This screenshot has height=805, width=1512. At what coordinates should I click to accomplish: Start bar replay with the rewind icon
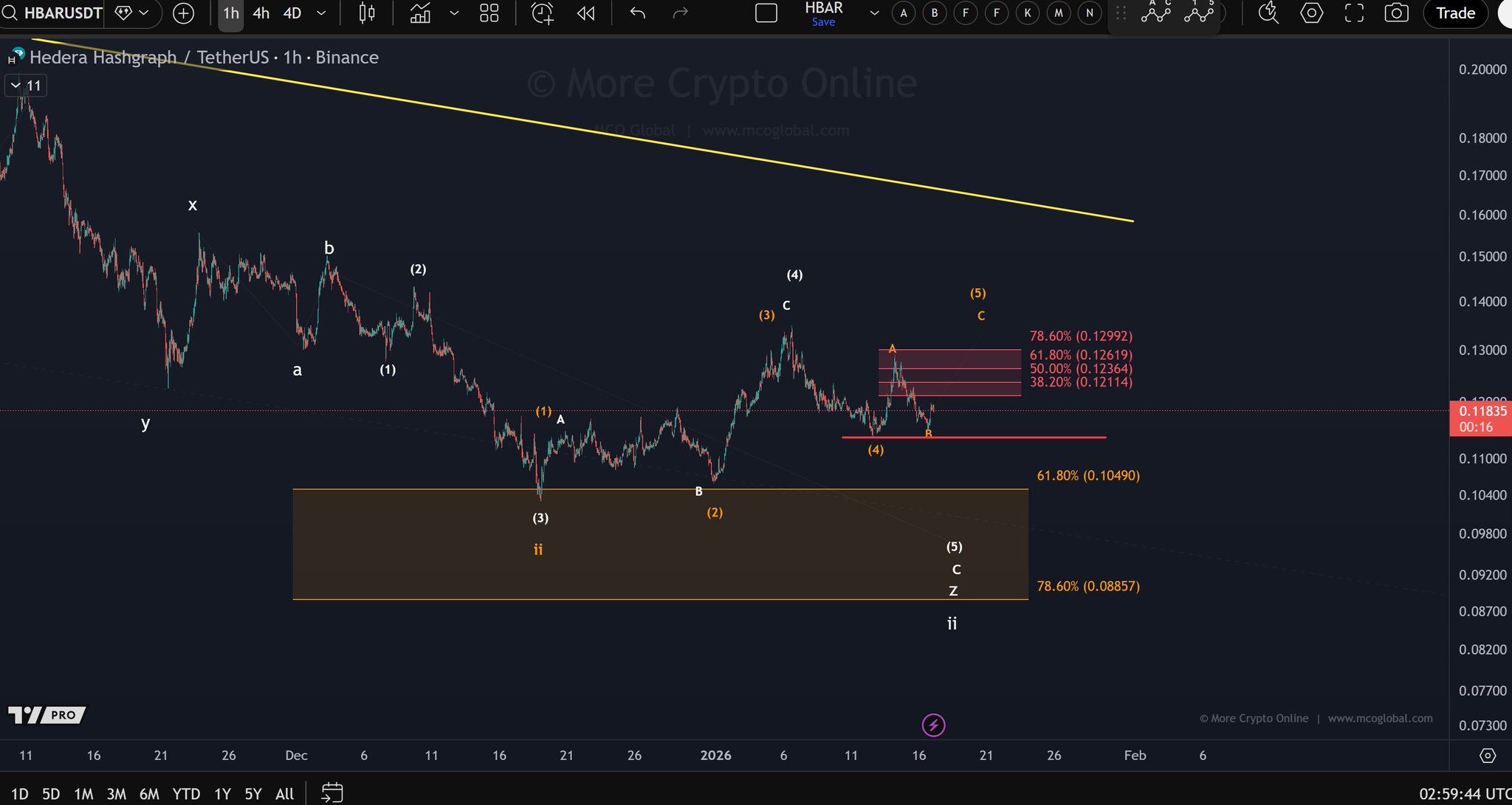[585, 13]
